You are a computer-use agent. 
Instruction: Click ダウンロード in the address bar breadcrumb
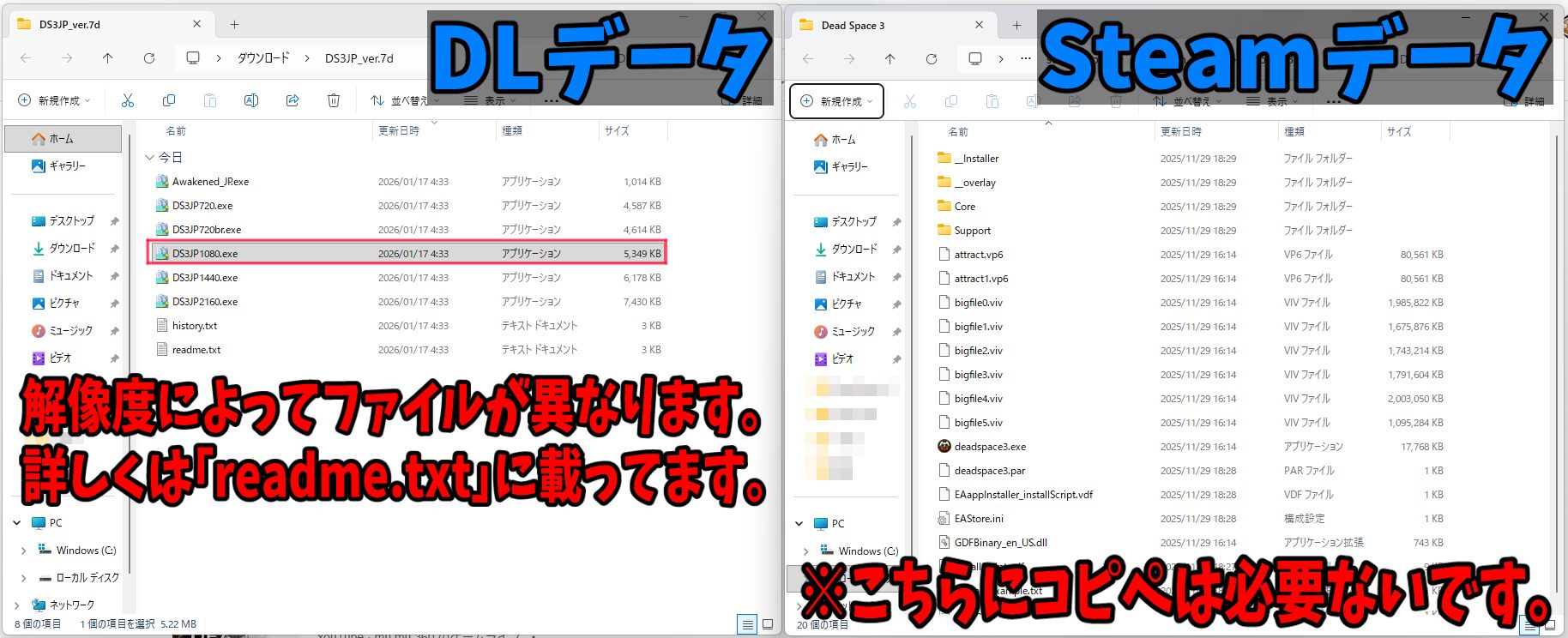click(x=262, y=58)
